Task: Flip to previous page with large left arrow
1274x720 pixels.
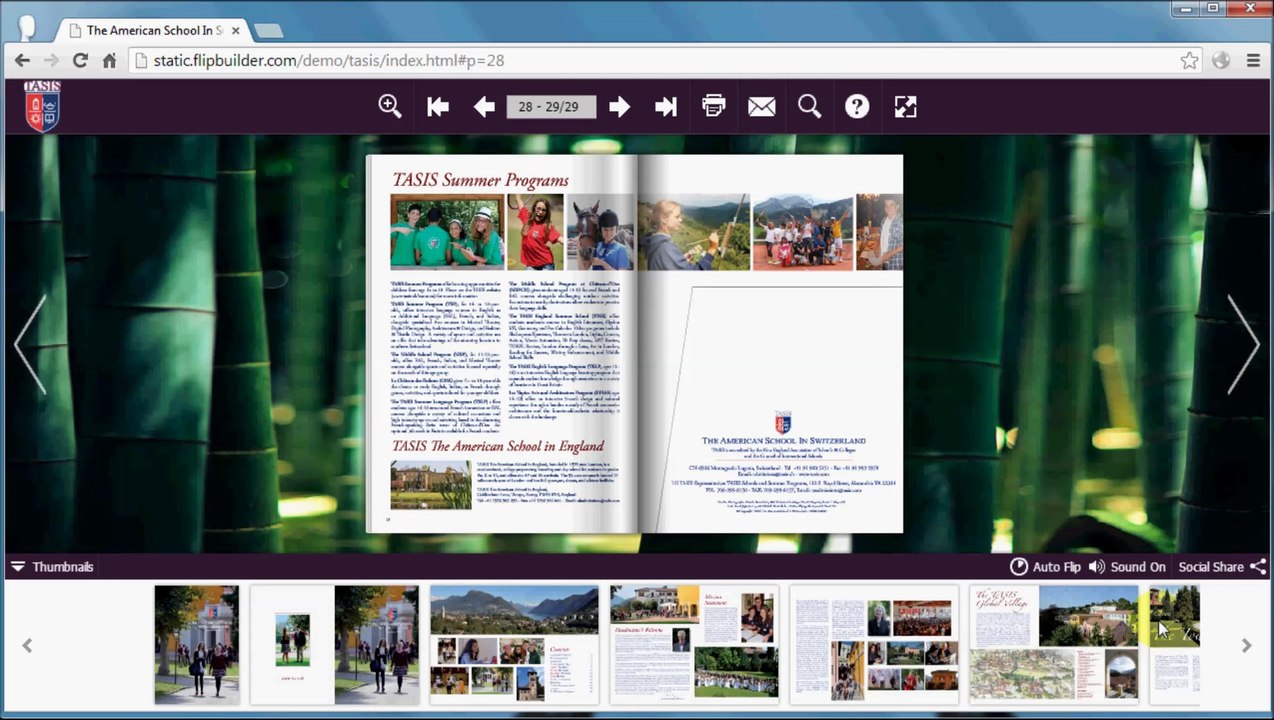Action: pyautogui.click(x=30, y=345)
